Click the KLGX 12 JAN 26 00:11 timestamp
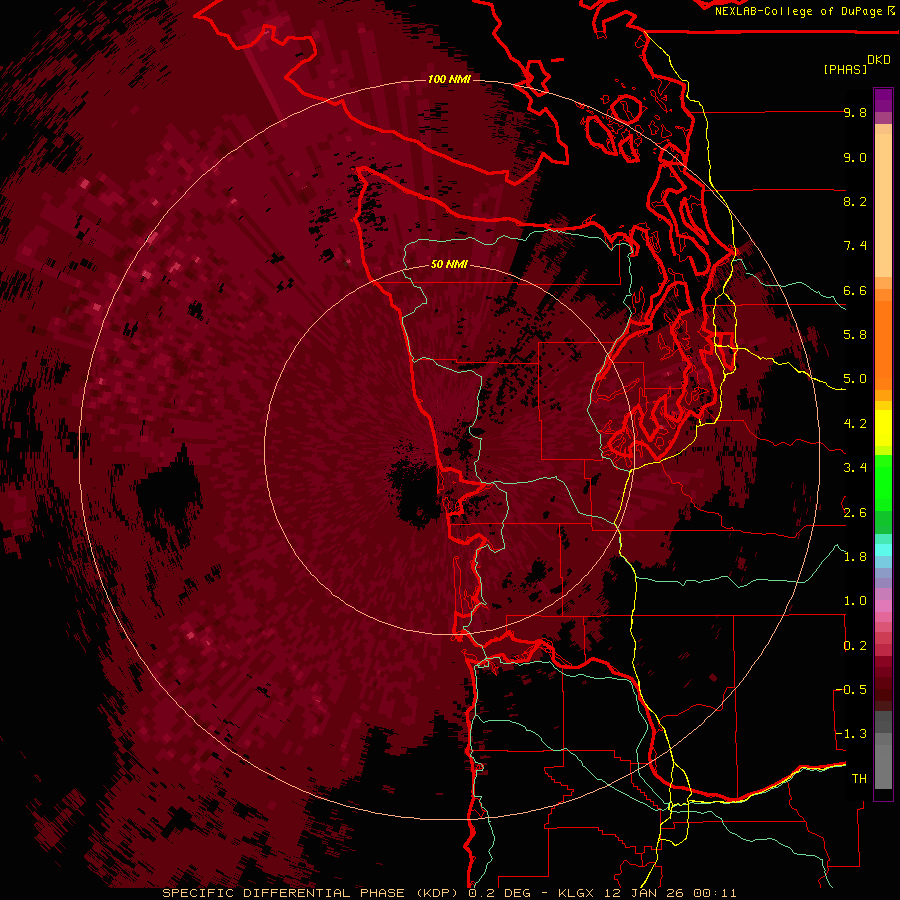Screen dimensions: 900x900 coord(647,893)
